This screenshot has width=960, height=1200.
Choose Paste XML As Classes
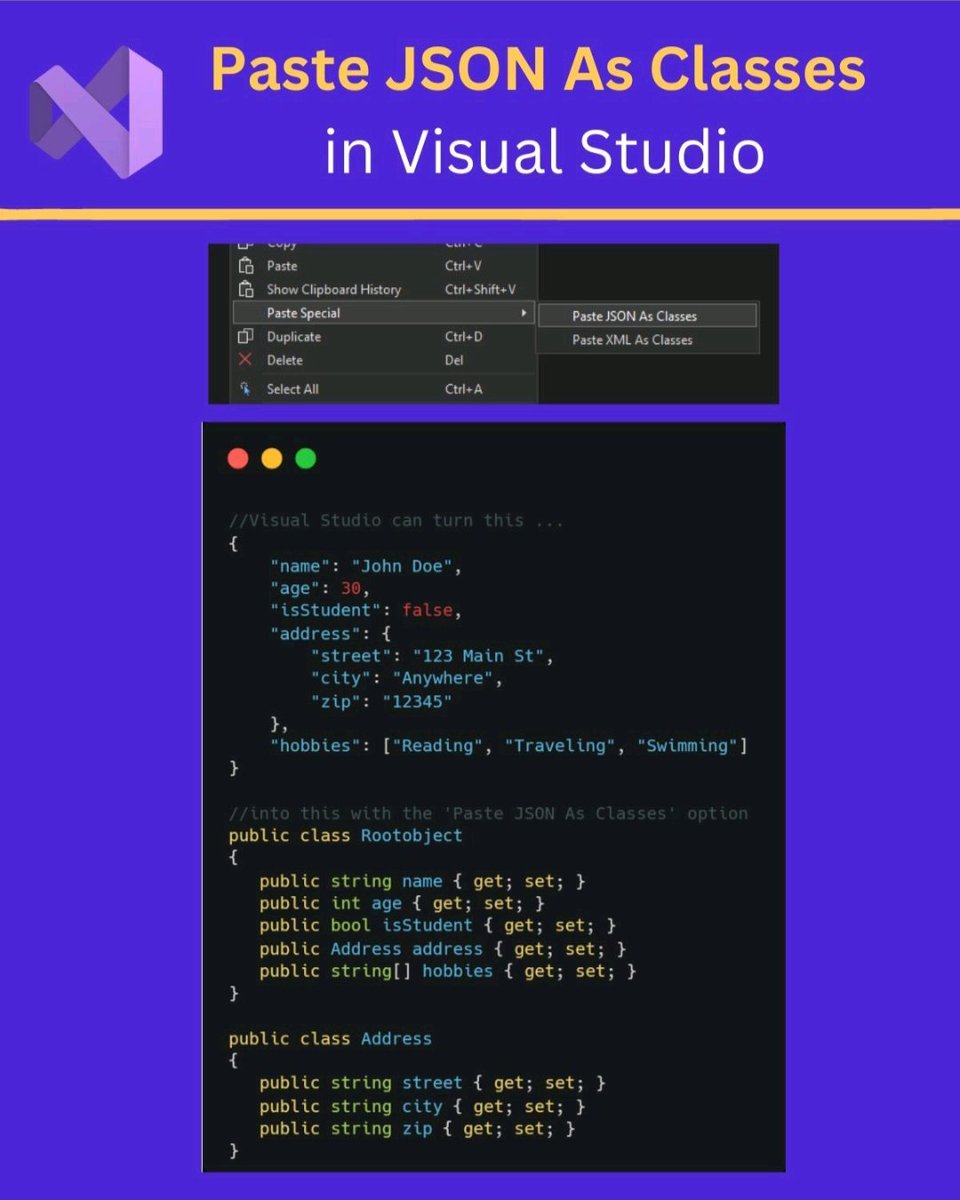648,340
